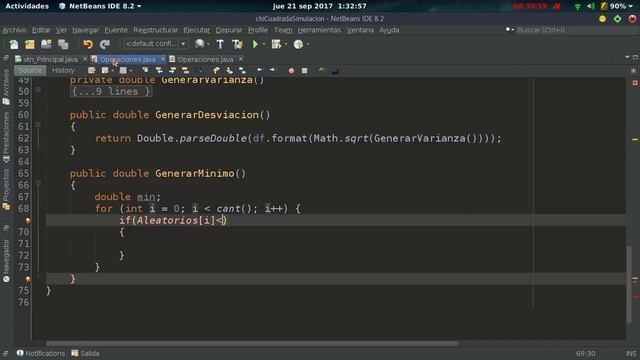Open the default config combo box
The height and width of the screenshot is (360, 640).
pyautogui.click(x=156, y=44)
